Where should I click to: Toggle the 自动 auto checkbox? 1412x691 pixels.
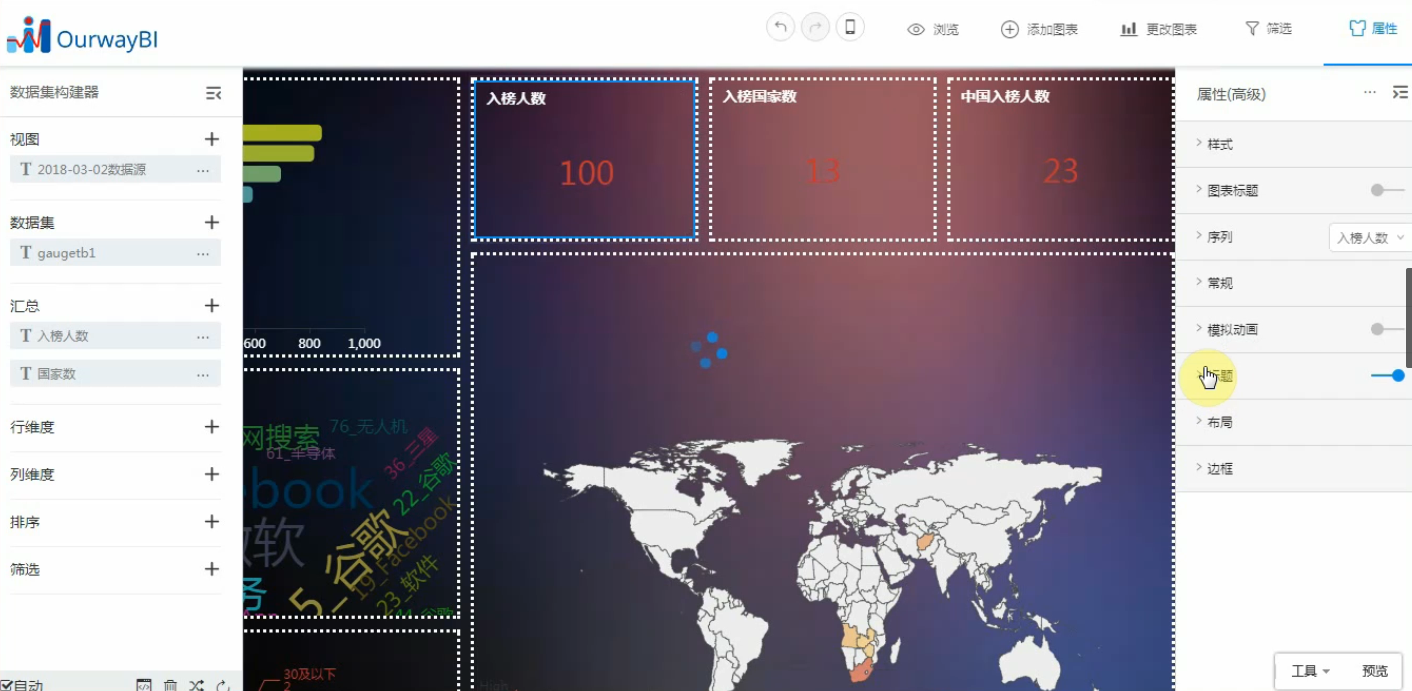pos(6,685)
